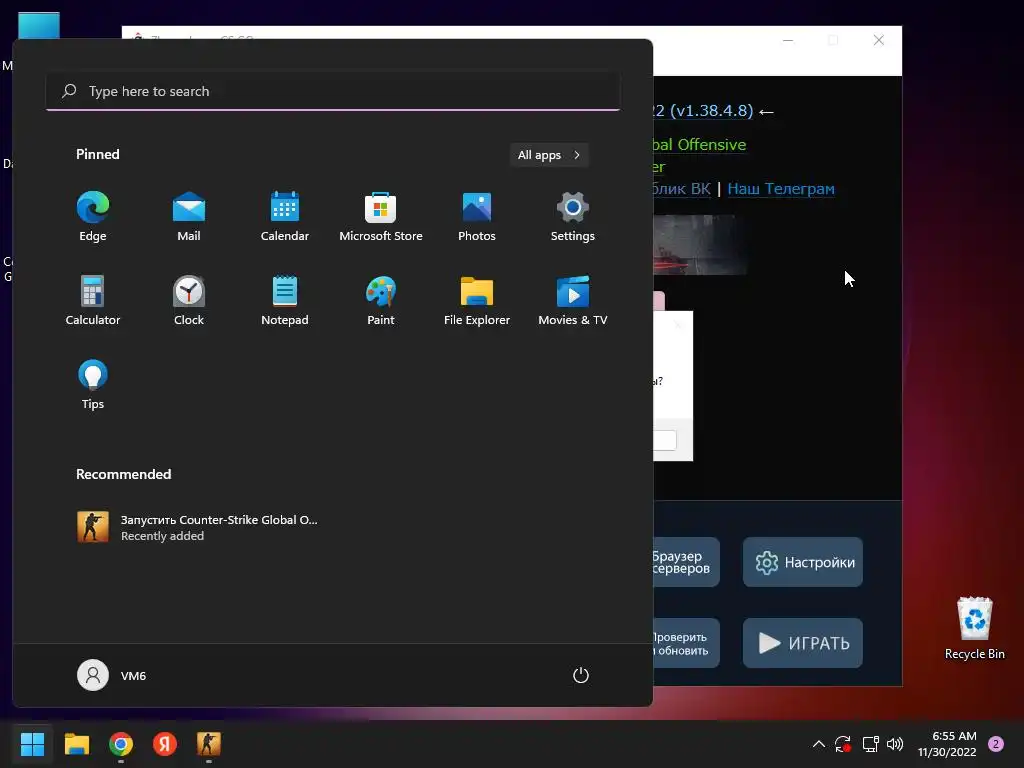
Task: Select the Recycle Bin desktop icon
Action: pyautogui.click(x=974, y=628)
